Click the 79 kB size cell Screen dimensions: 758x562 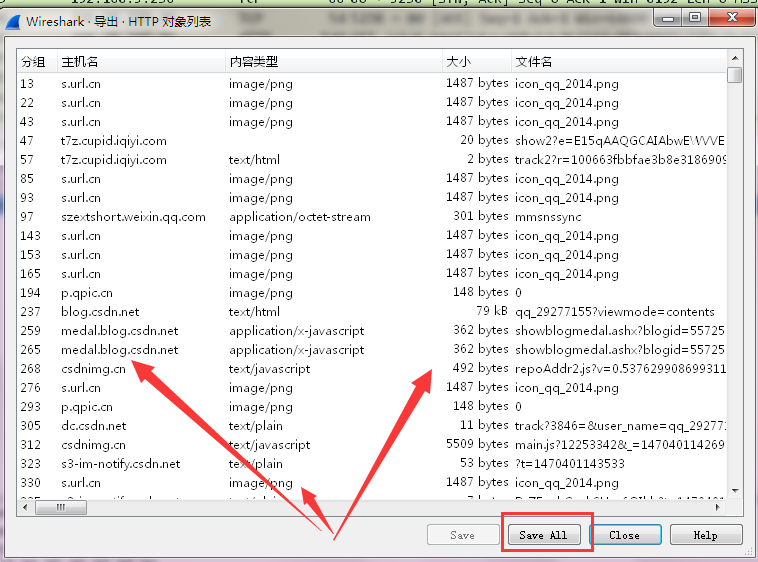point(492,311)
